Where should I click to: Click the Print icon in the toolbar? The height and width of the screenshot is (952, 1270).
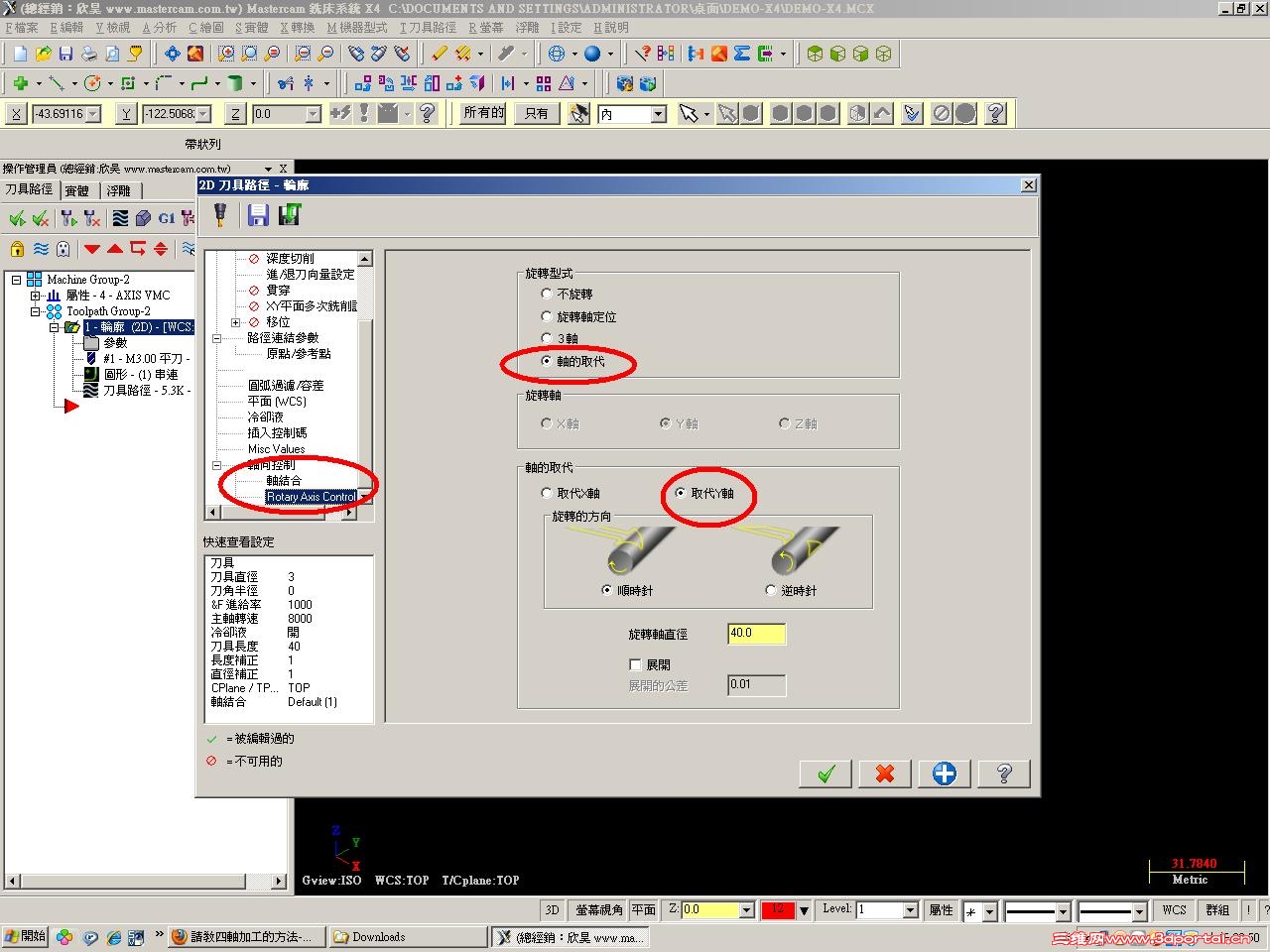(88, 54)
